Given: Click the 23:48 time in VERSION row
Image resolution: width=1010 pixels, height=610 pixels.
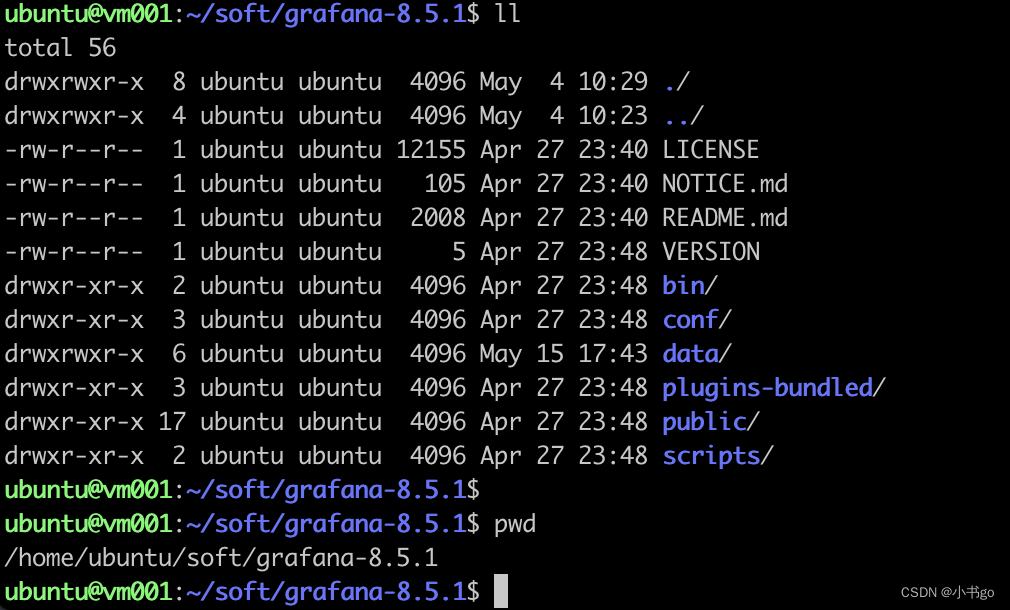Looking at the screenshot, I should (x=613, y=251).
